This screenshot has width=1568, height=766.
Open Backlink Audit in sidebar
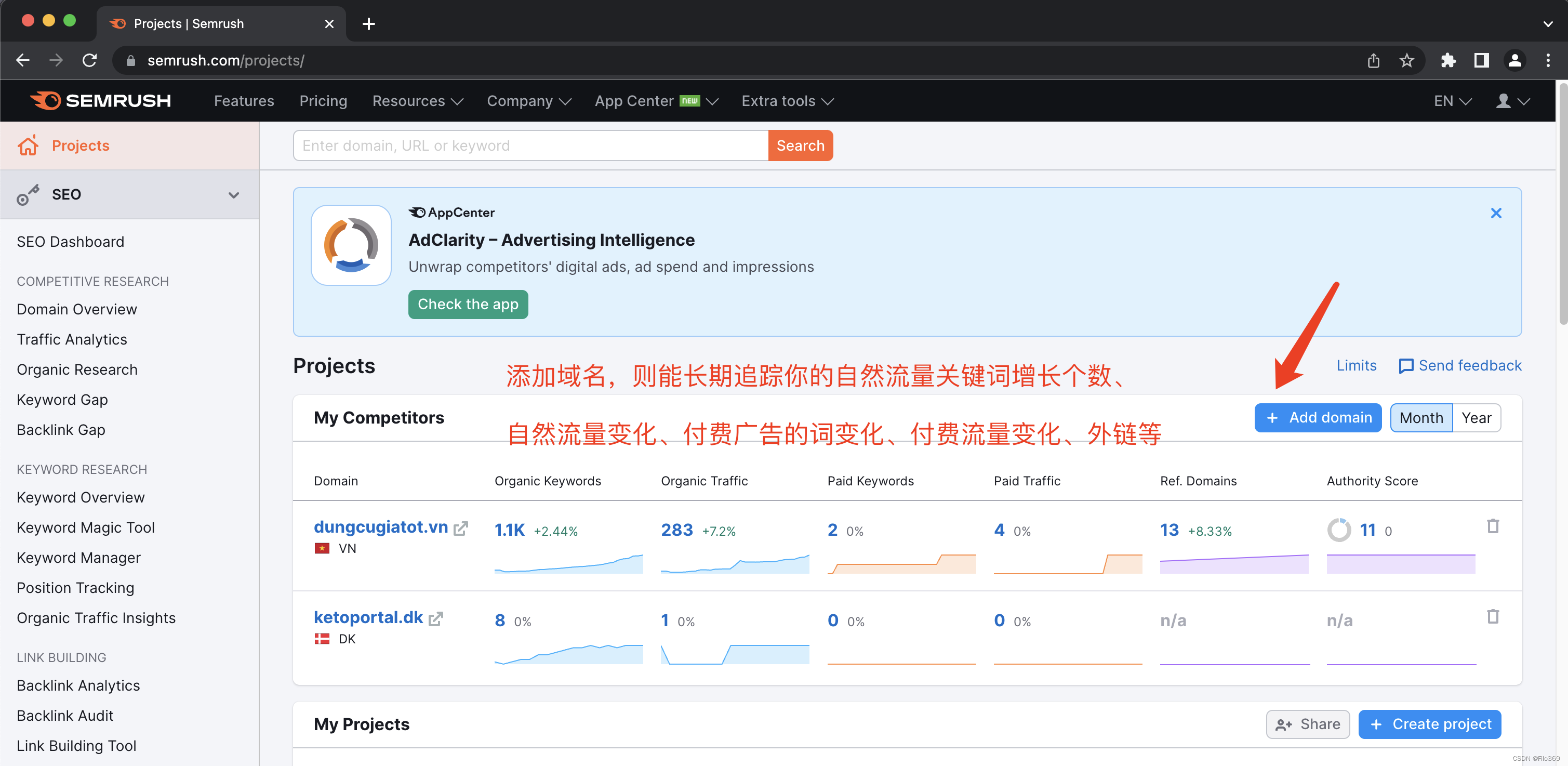click(x=65, y=716)
